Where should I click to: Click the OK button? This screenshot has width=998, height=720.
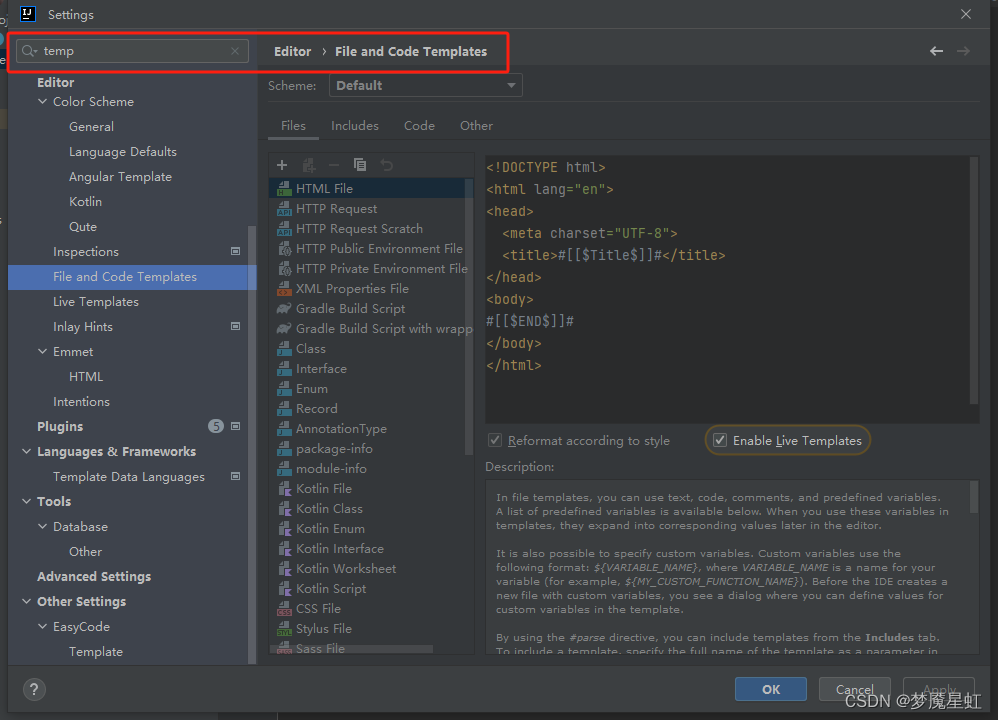771,689
